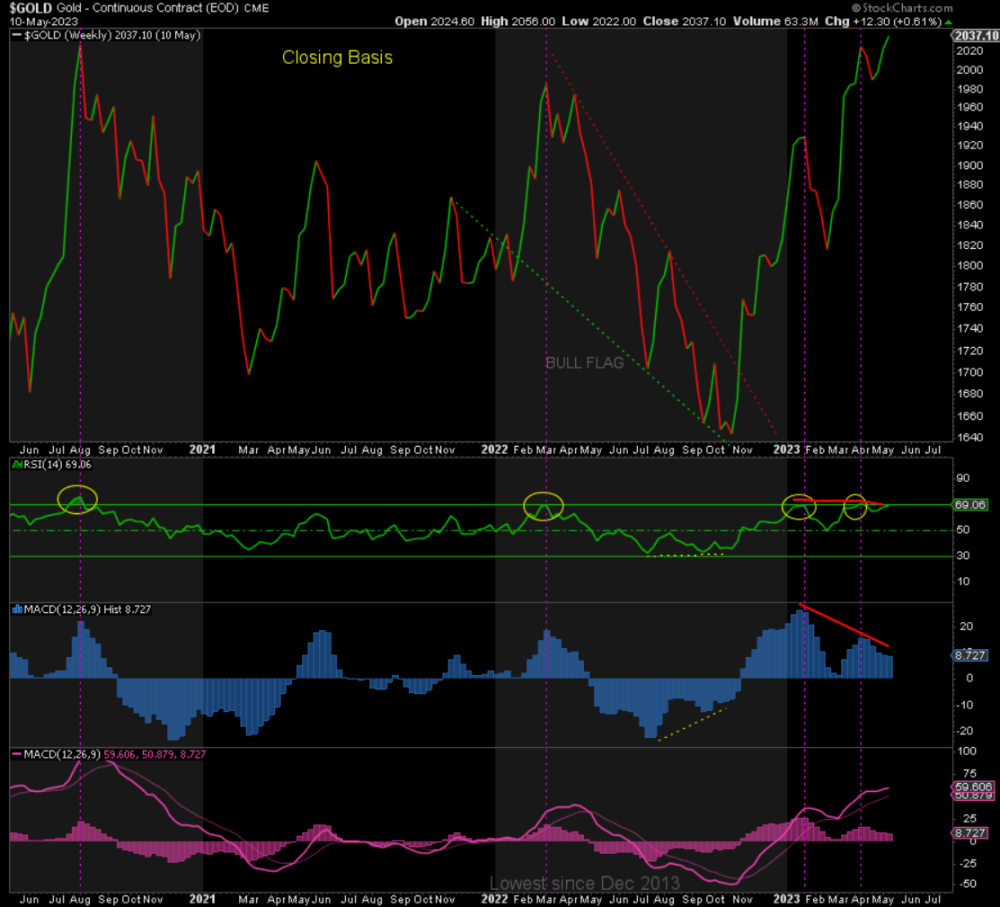Click the 2023 label on the date axis
1000x907 pixels.
coord(787,450)
